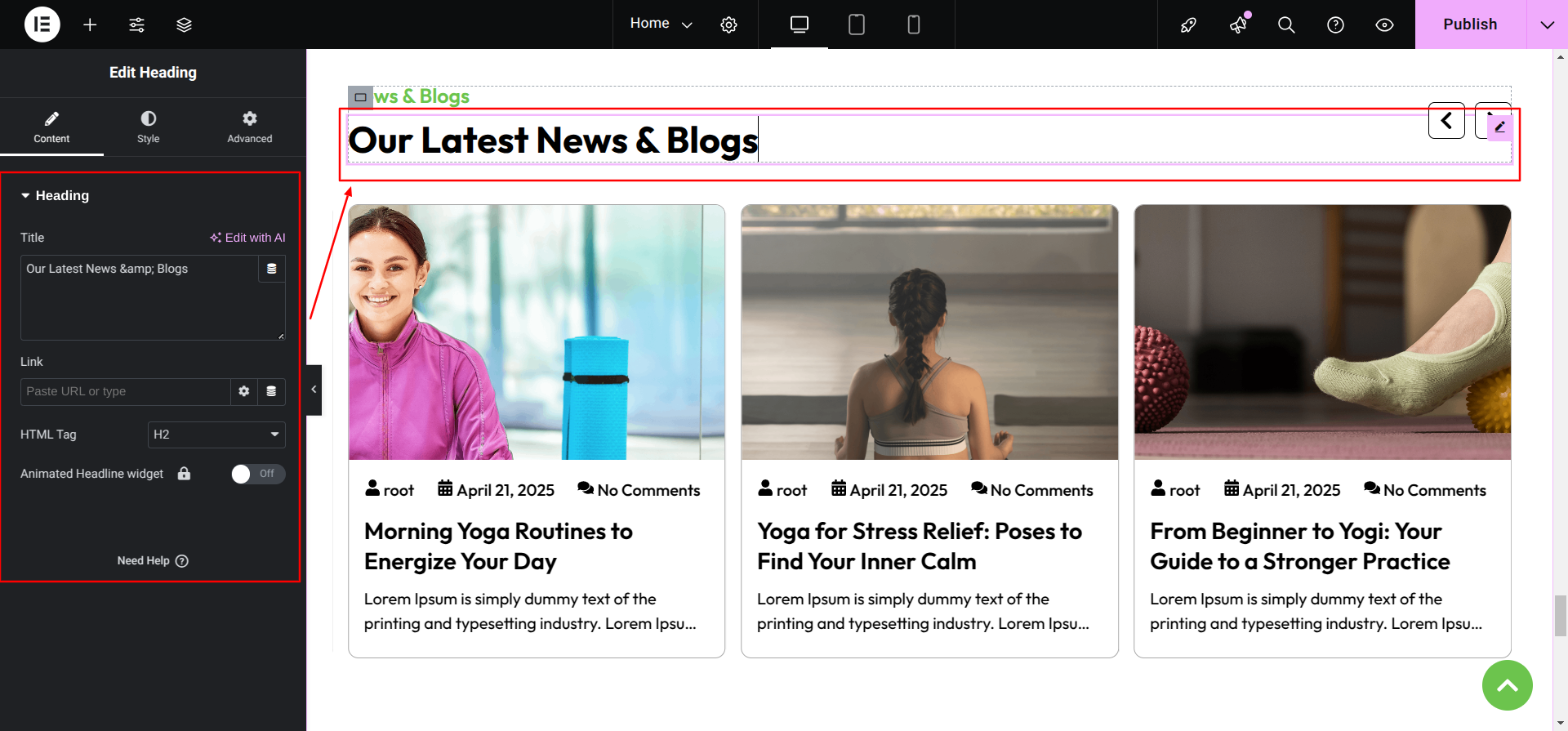Screen dimensions: 1568x731
Task: Click the carousel previous arrow
Action: pyautogui.click(x=1446, y=121)
